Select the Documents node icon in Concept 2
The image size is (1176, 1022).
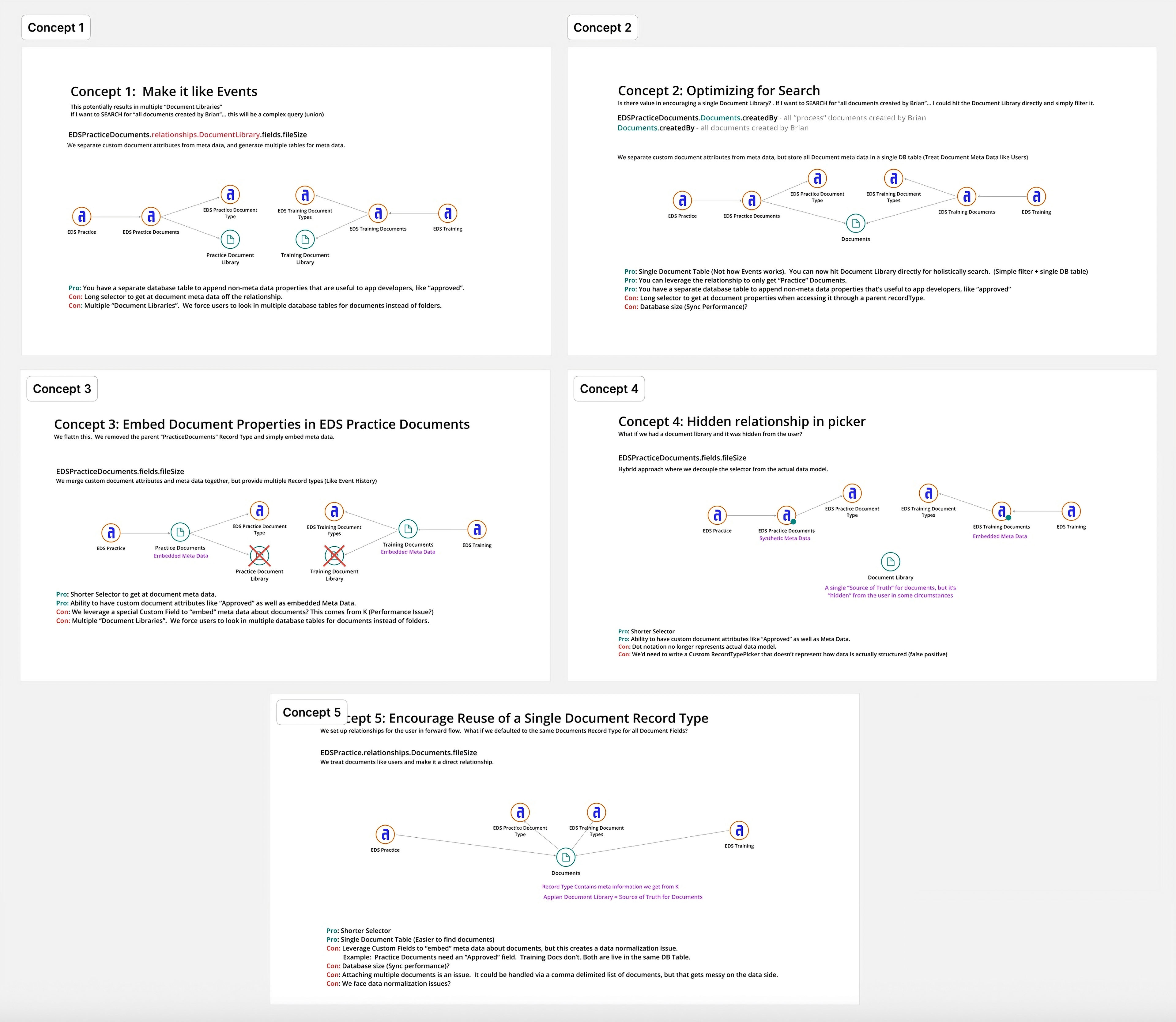click(855, 224)
